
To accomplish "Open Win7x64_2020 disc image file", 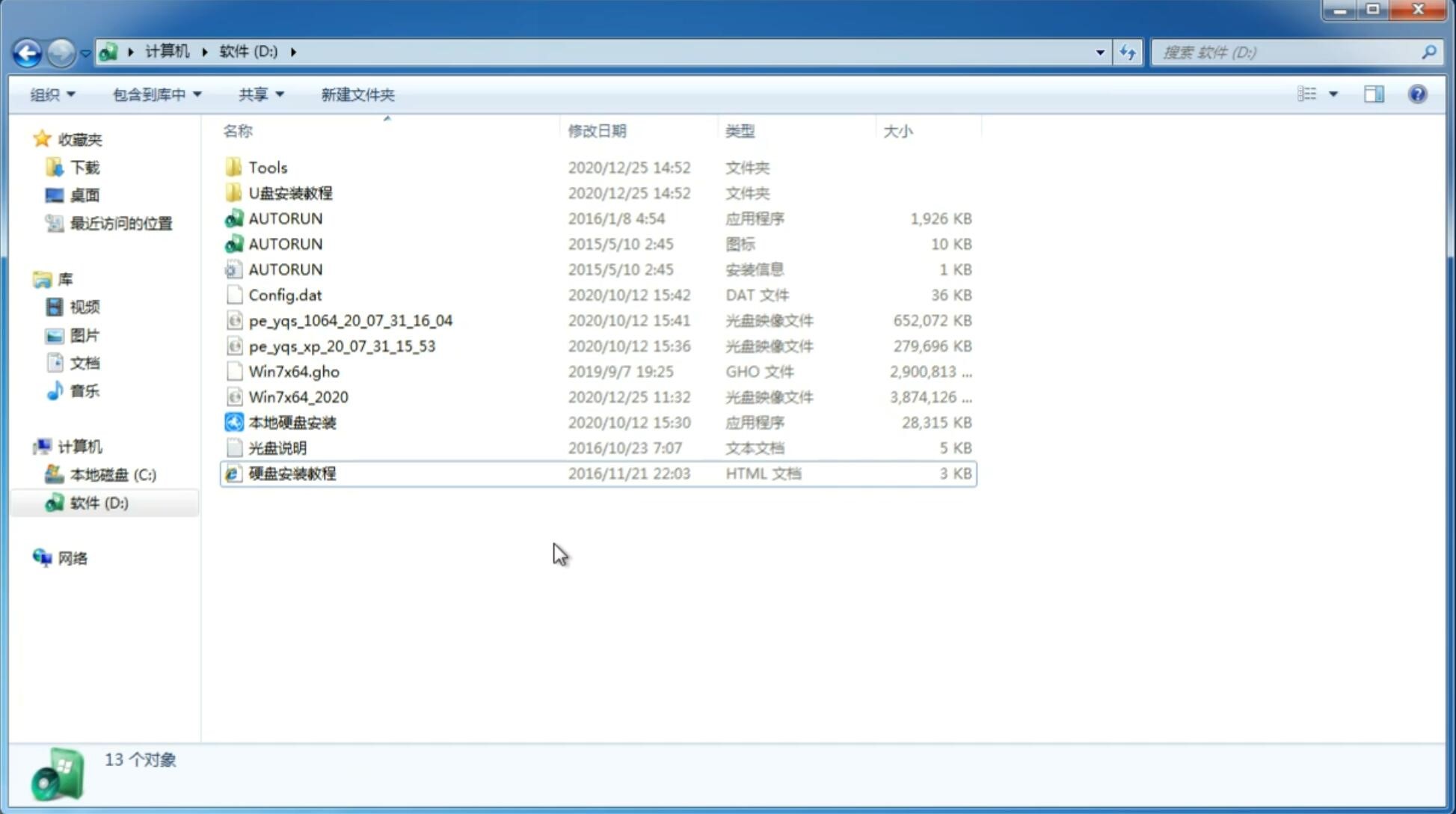I will click(298, 397).
